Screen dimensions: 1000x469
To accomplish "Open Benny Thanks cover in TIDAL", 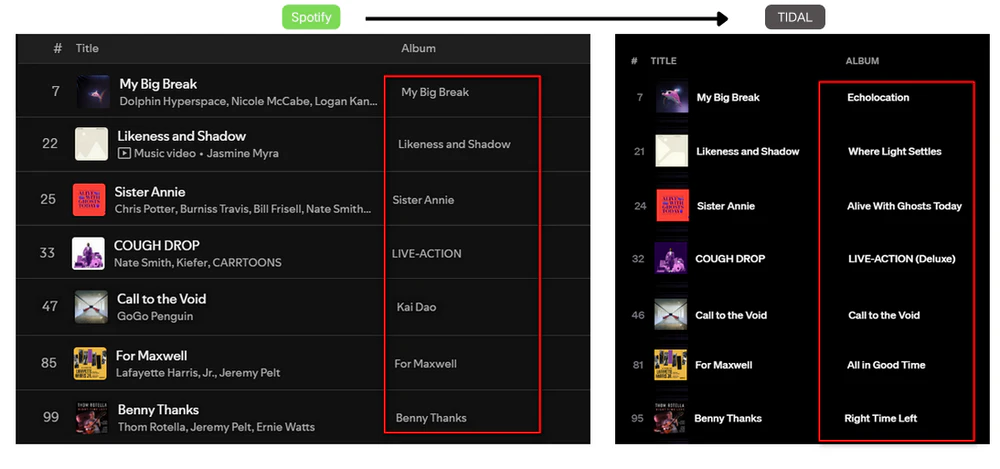I will (670, 418).
